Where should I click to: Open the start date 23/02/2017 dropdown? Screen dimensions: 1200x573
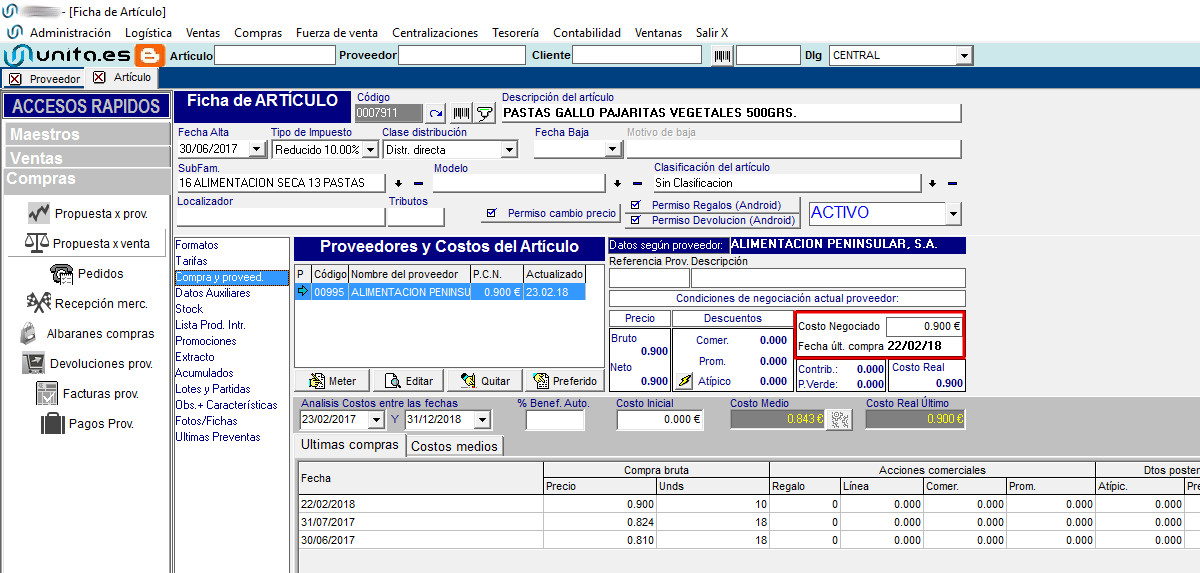tap(376, 420)
